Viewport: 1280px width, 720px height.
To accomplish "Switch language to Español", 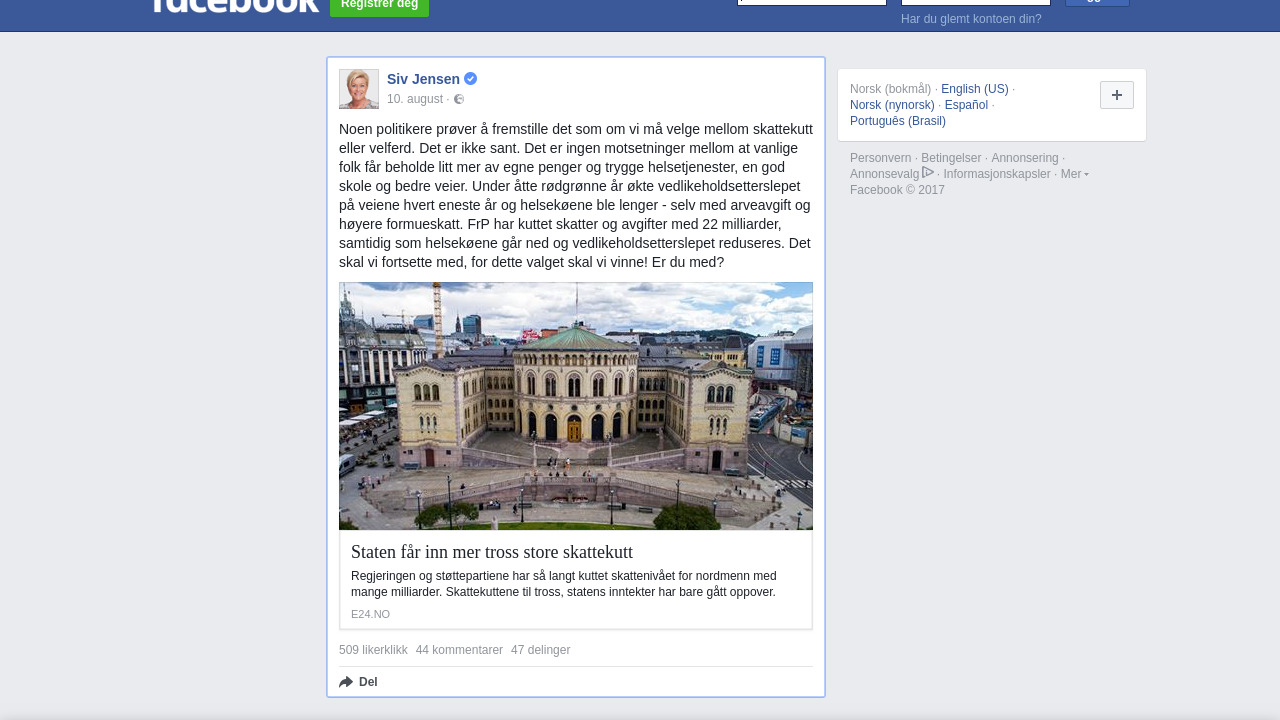I will [x=966, y=105].
